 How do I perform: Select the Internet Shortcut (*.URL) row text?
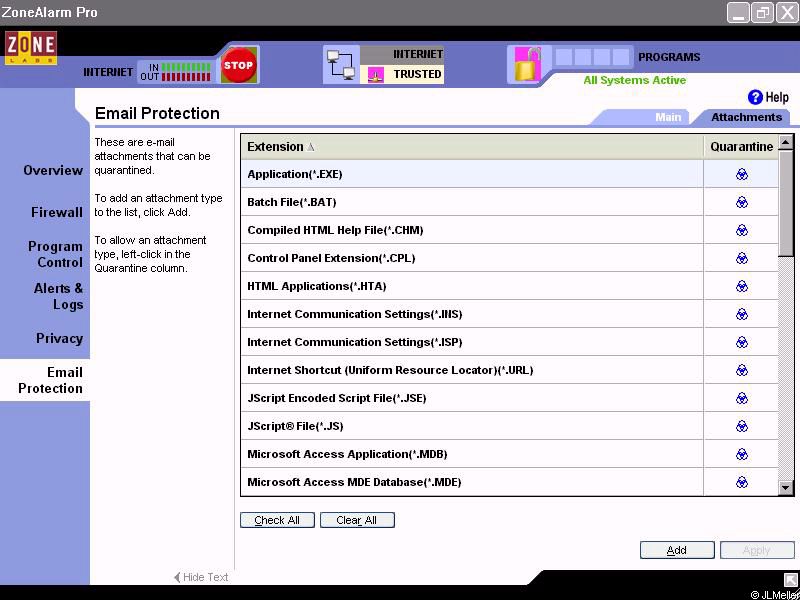tap(390, 370)
